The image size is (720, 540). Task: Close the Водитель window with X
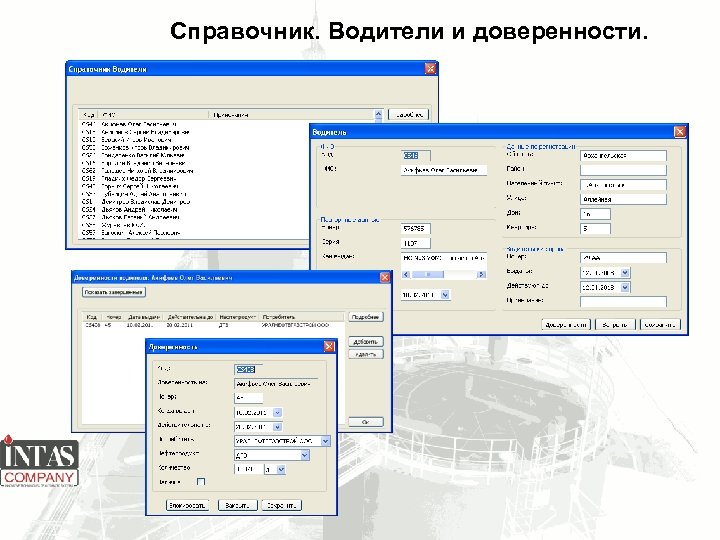[680, 132]
